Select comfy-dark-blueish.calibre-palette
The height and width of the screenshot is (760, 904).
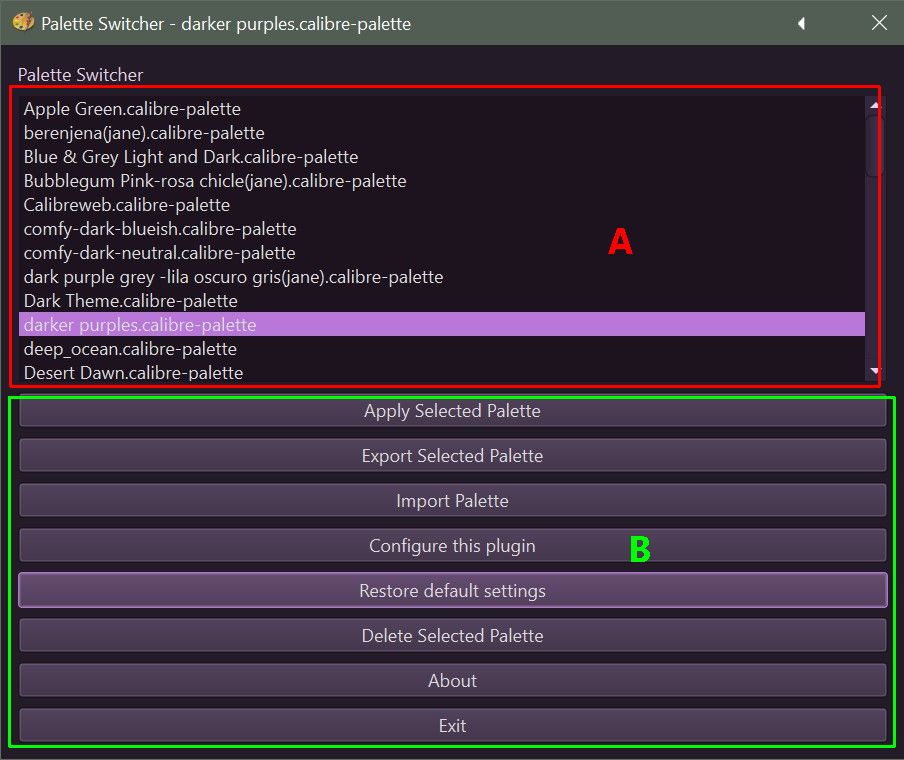tap(442, 229)
